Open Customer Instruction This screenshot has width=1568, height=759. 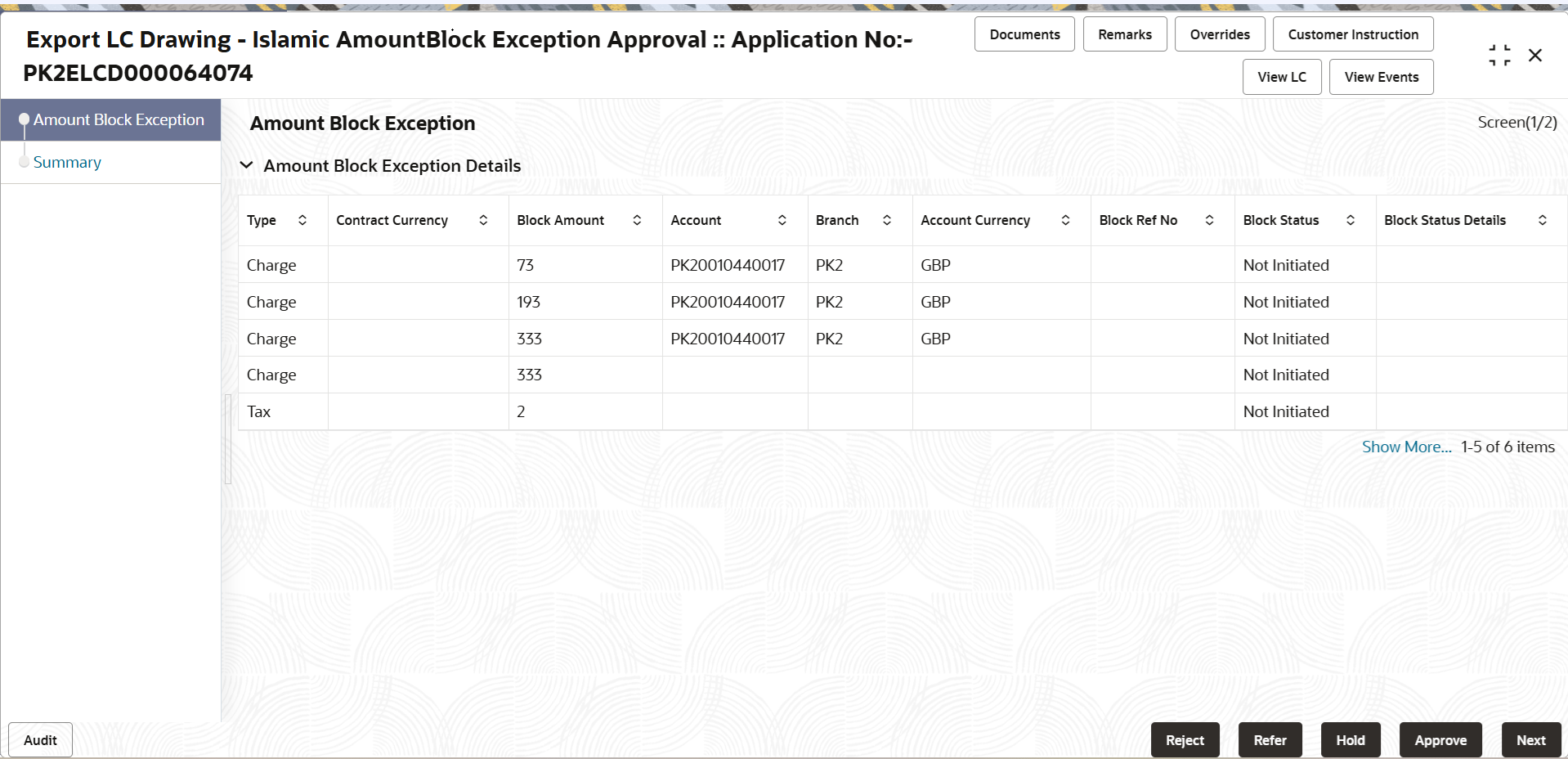click(1352, 34)
